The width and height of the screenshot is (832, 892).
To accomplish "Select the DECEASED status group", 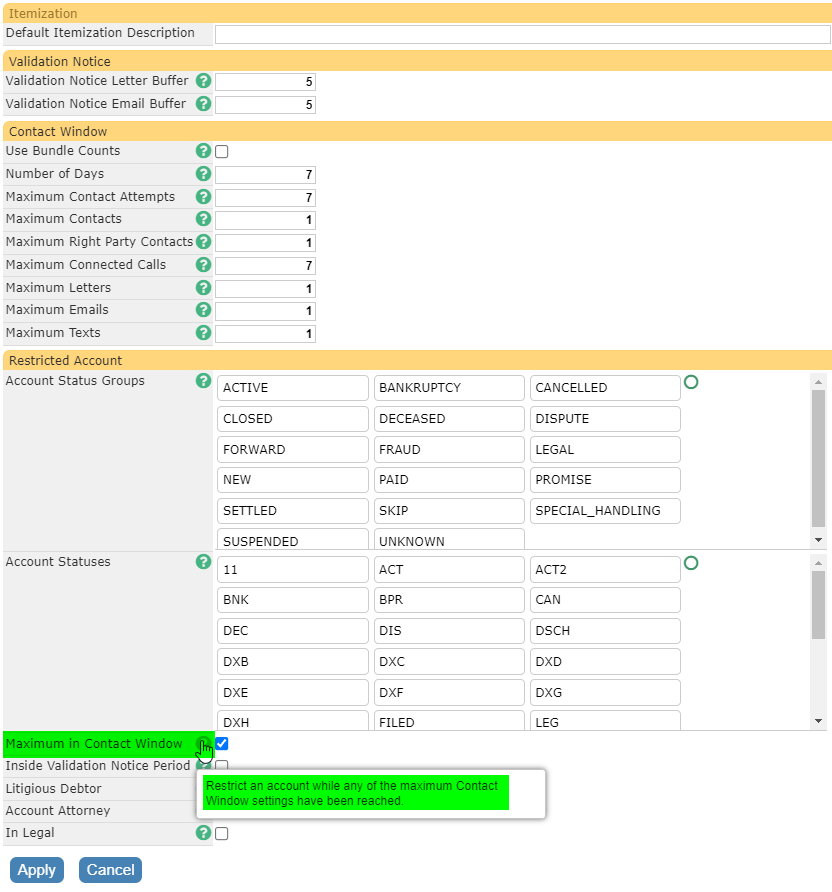I will click(x=449, y=419).
